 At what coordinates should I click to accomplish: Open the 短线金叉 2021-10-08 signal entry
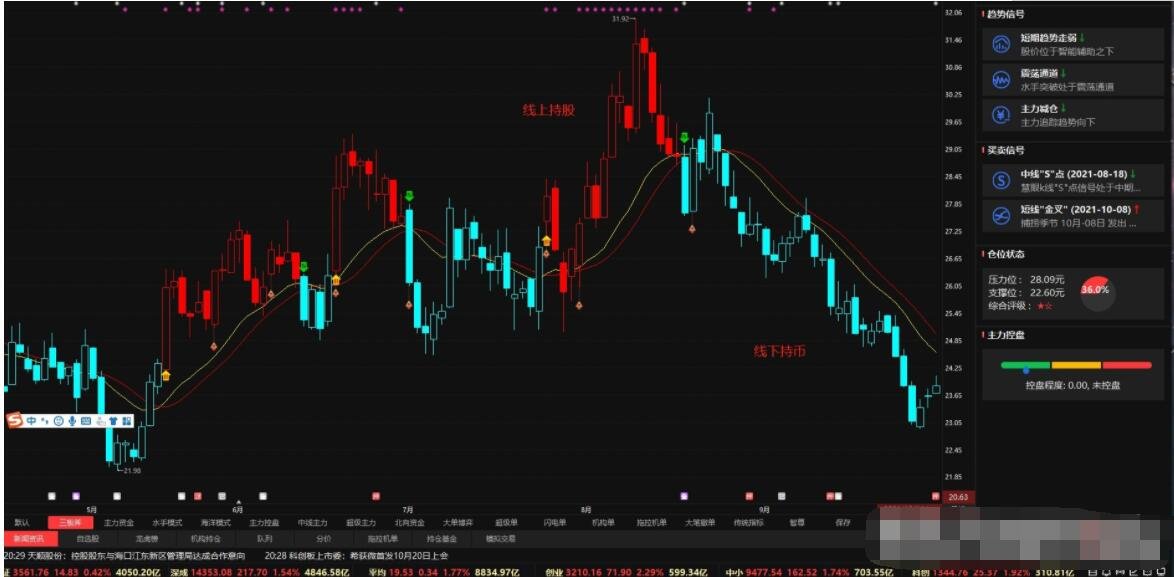(x=1073, y=216)
